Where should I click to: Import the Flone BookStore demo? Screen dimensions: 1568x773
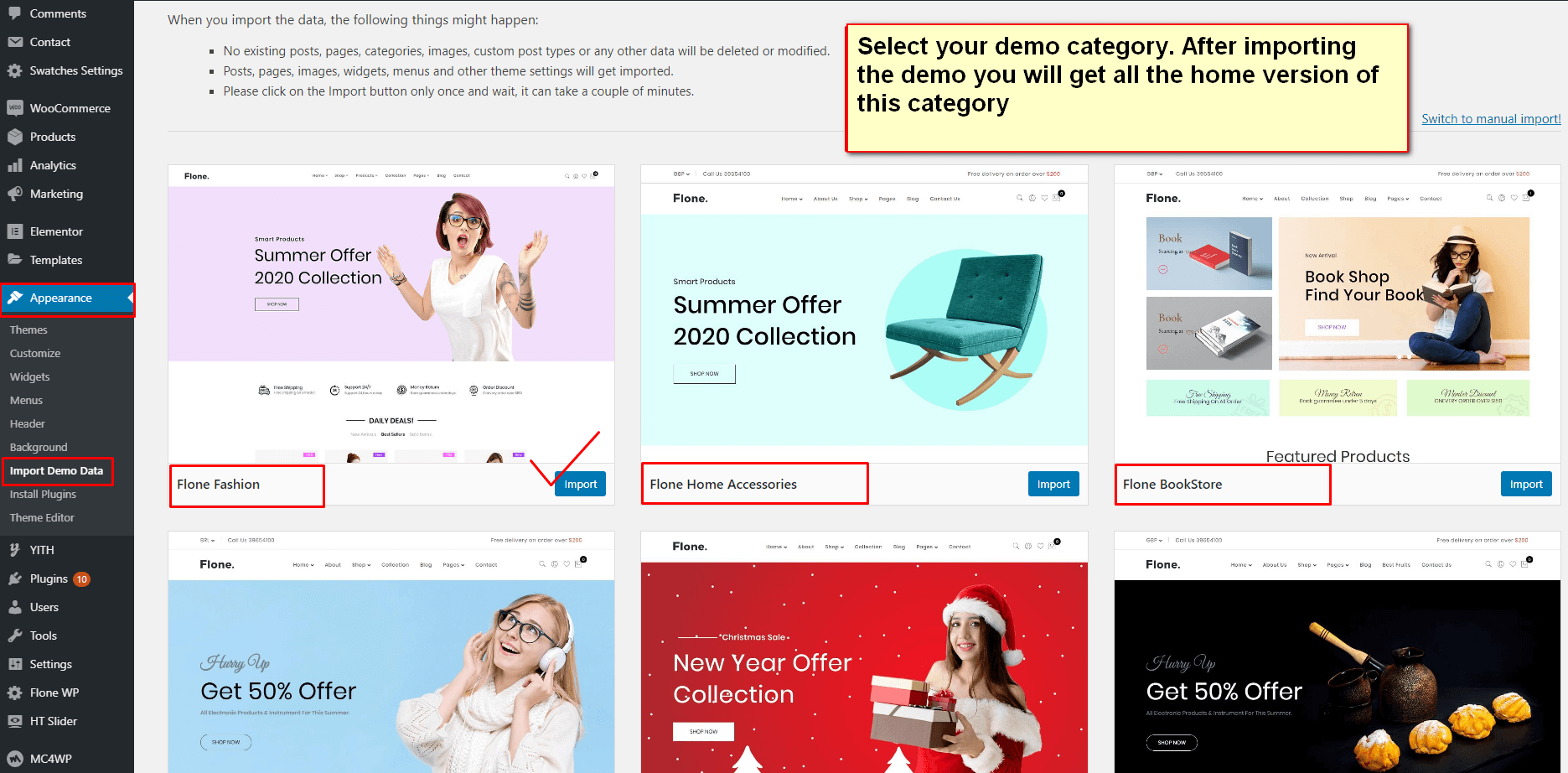[1526, 484]
